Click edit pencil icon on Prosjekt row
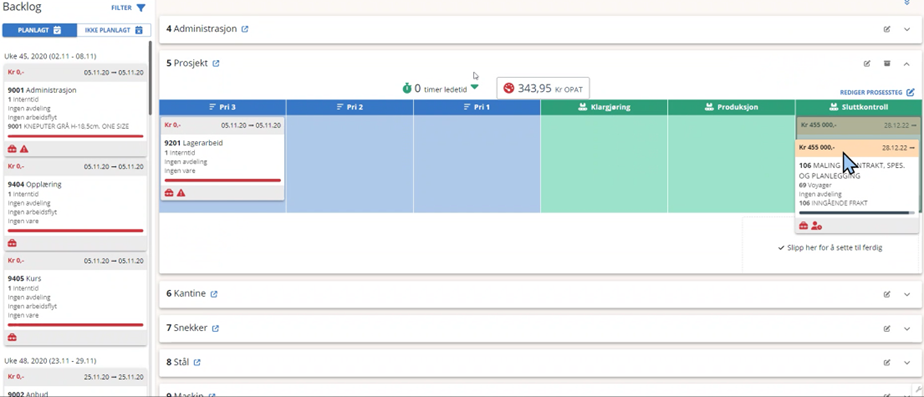 tap(867, 64)
